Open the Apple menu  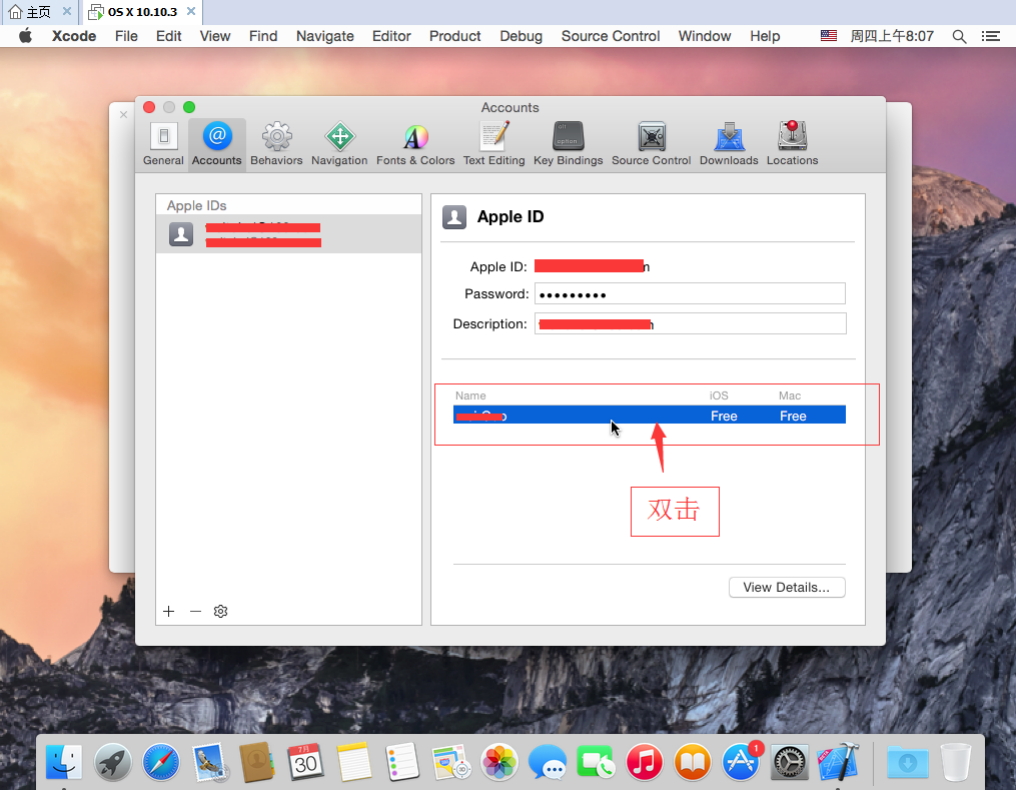coord(25,36)
